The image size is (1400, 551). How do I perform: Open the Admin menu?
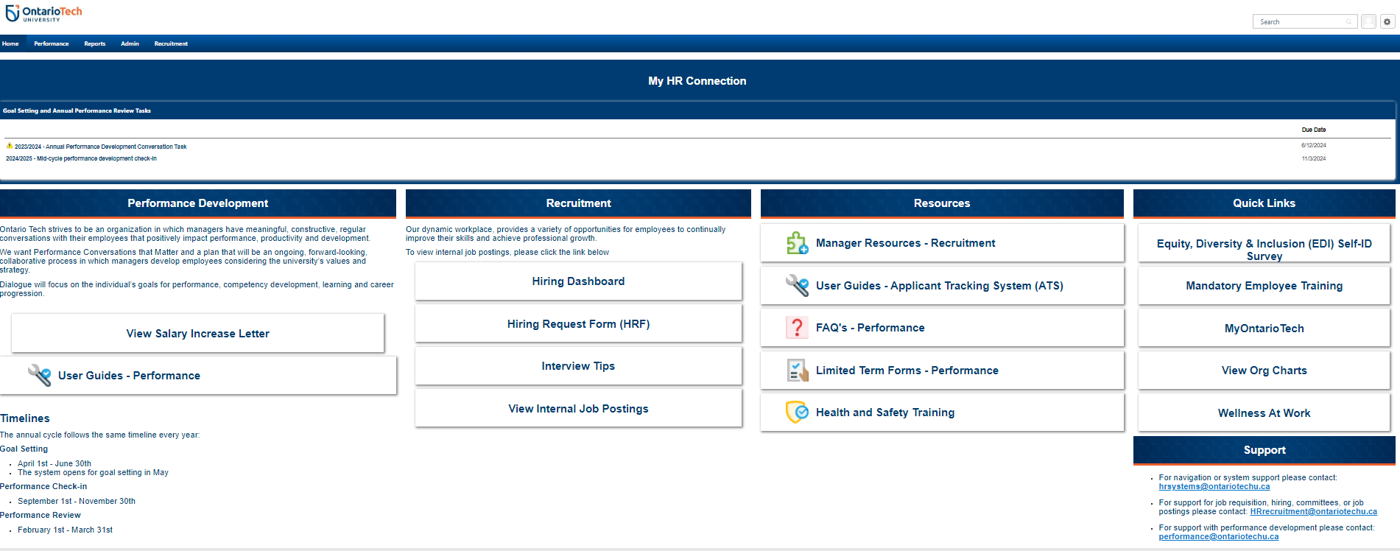click(130, 44)
